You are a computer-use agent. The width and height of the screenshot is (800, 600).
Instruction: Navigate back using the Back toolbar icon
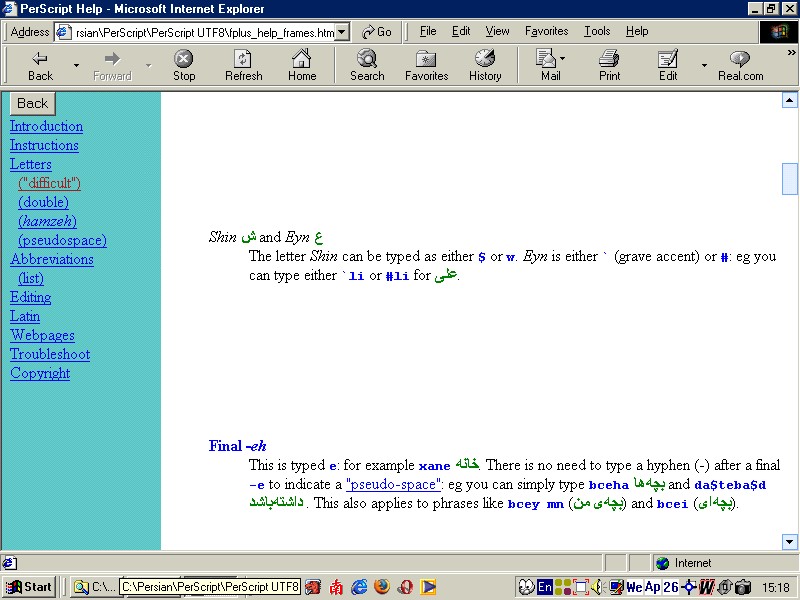pyautogui.click(x=40, y=65)
